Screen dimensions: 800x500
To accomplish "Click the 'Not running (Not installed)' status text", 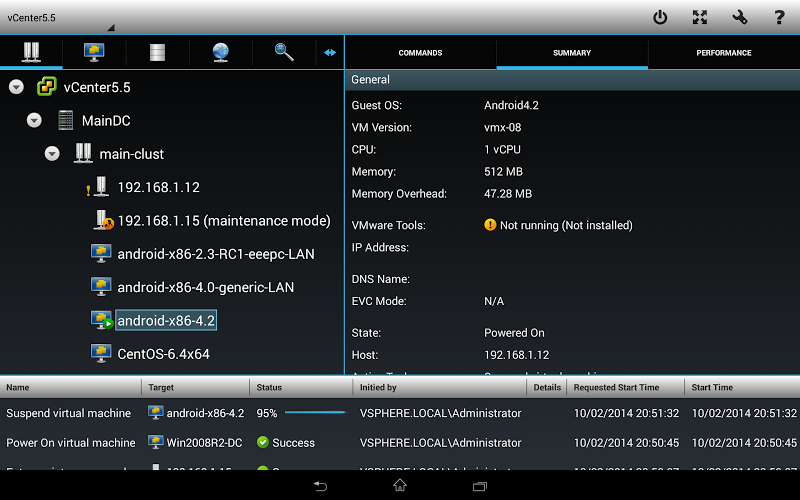I will click(x=566, y=225).
